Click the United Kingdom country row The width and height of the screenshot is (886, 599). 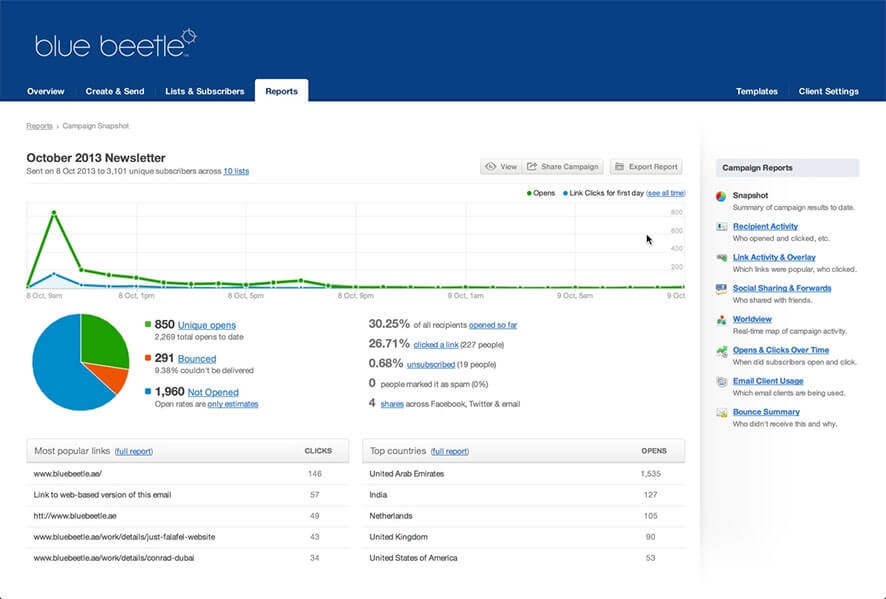click(x=524, y=537)
